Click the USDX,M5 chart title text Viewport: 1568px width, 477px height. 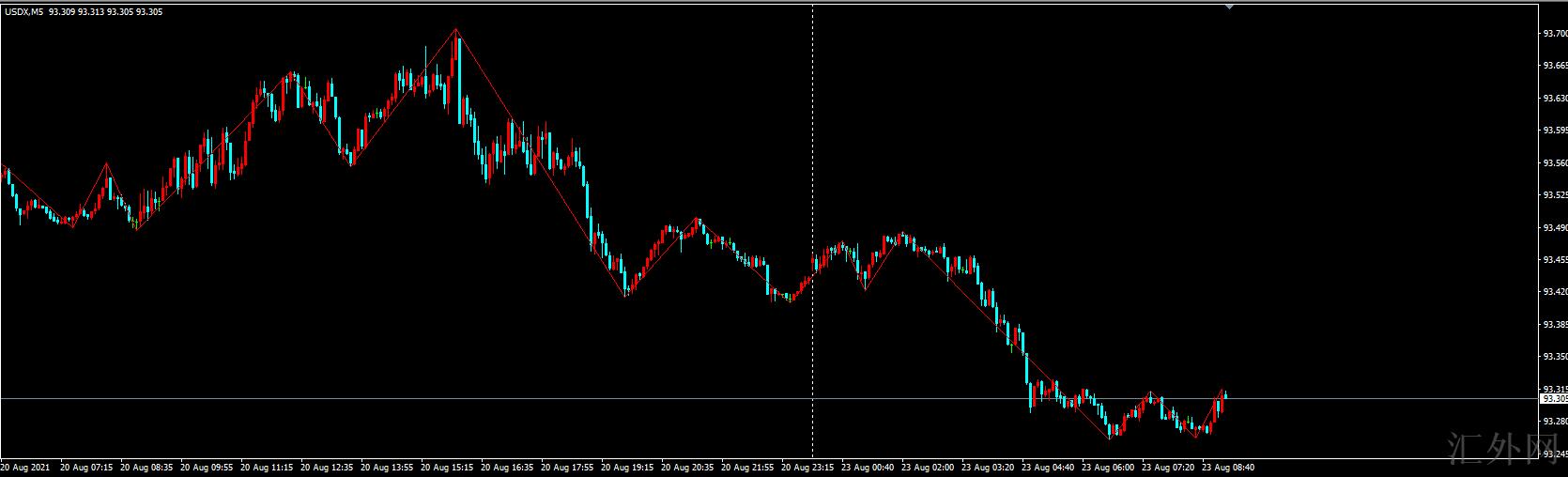point(23,11)
